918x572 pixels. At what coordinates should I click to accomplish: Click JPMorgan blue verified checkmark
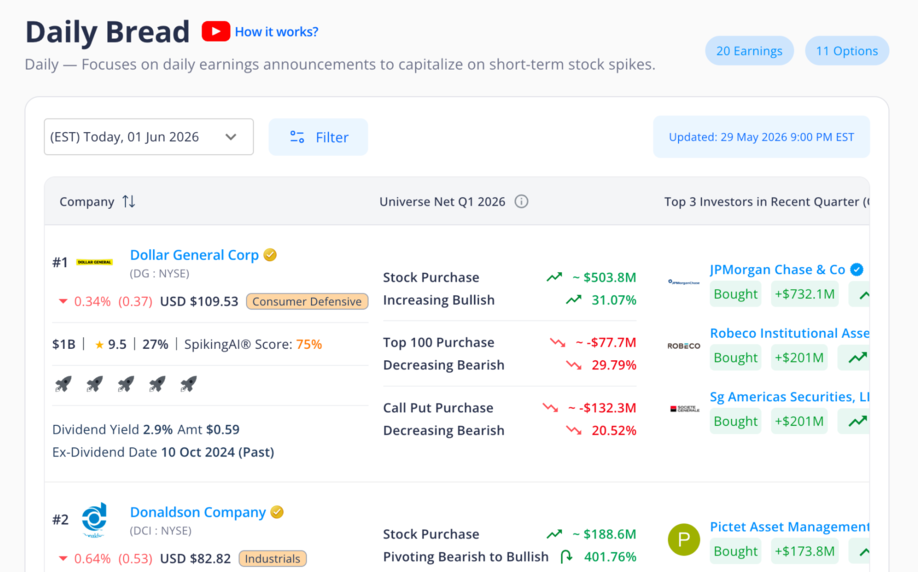(857, 269)
